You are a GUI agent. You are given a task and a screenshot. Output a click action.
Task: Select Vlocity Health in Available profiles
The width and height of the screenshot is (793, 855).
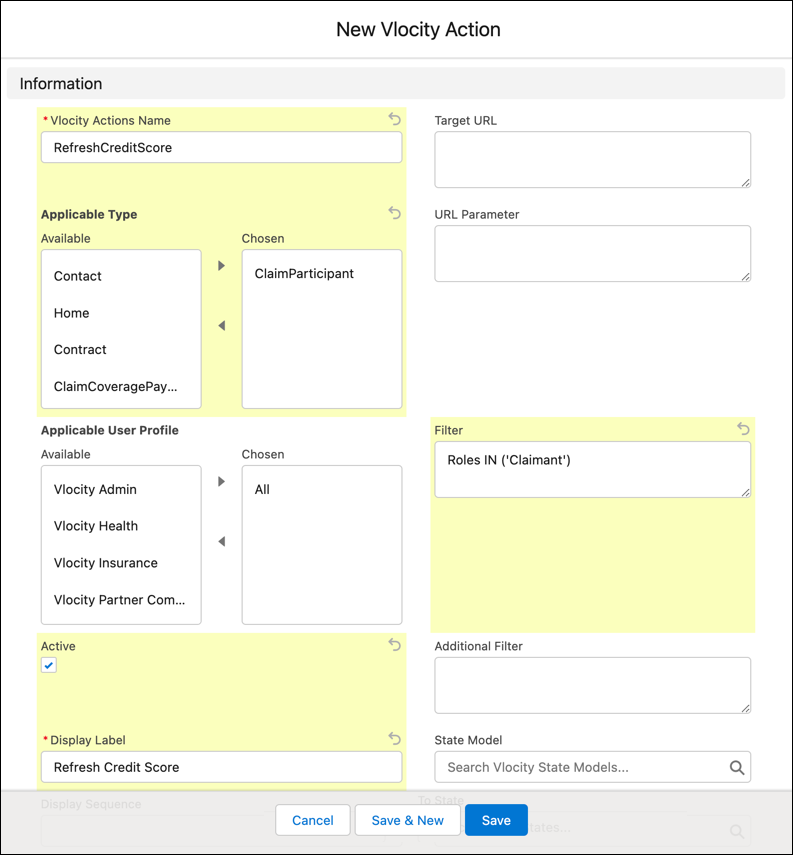click(121, 526)
